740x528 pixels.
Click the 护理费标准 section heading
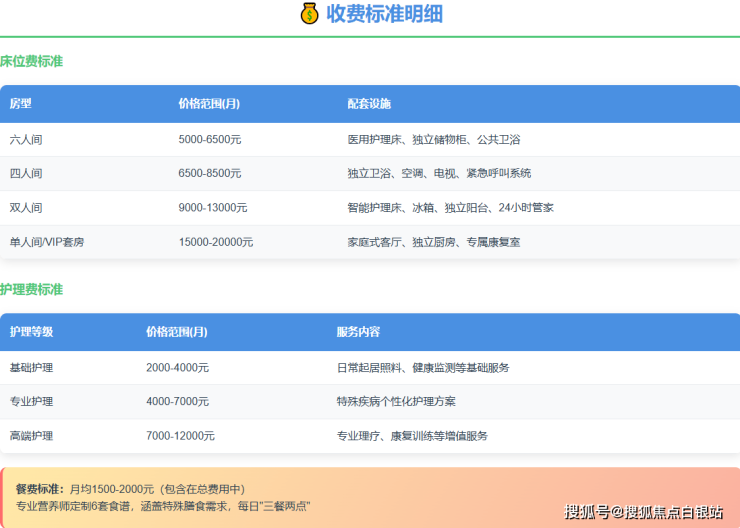32,289
